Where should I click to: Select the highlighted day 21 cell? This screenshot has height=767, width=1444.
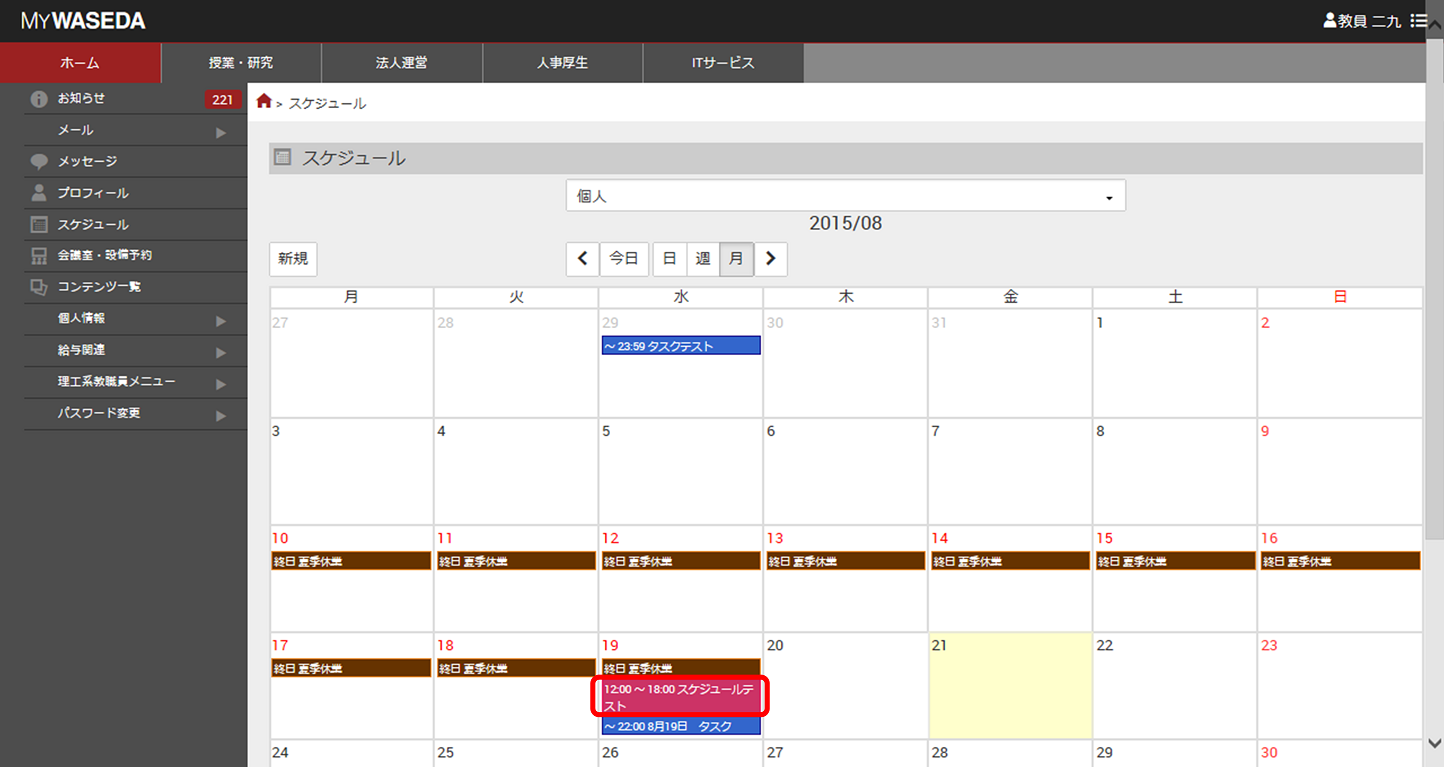click(x=1010, y=686)
